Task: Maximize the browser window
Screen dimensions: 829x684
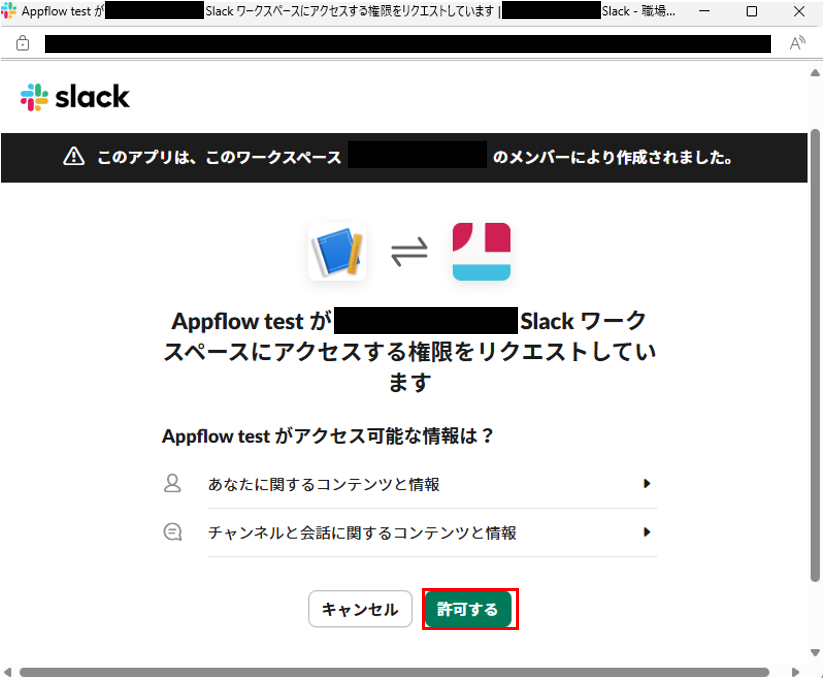Action: [x=751, y=12]
